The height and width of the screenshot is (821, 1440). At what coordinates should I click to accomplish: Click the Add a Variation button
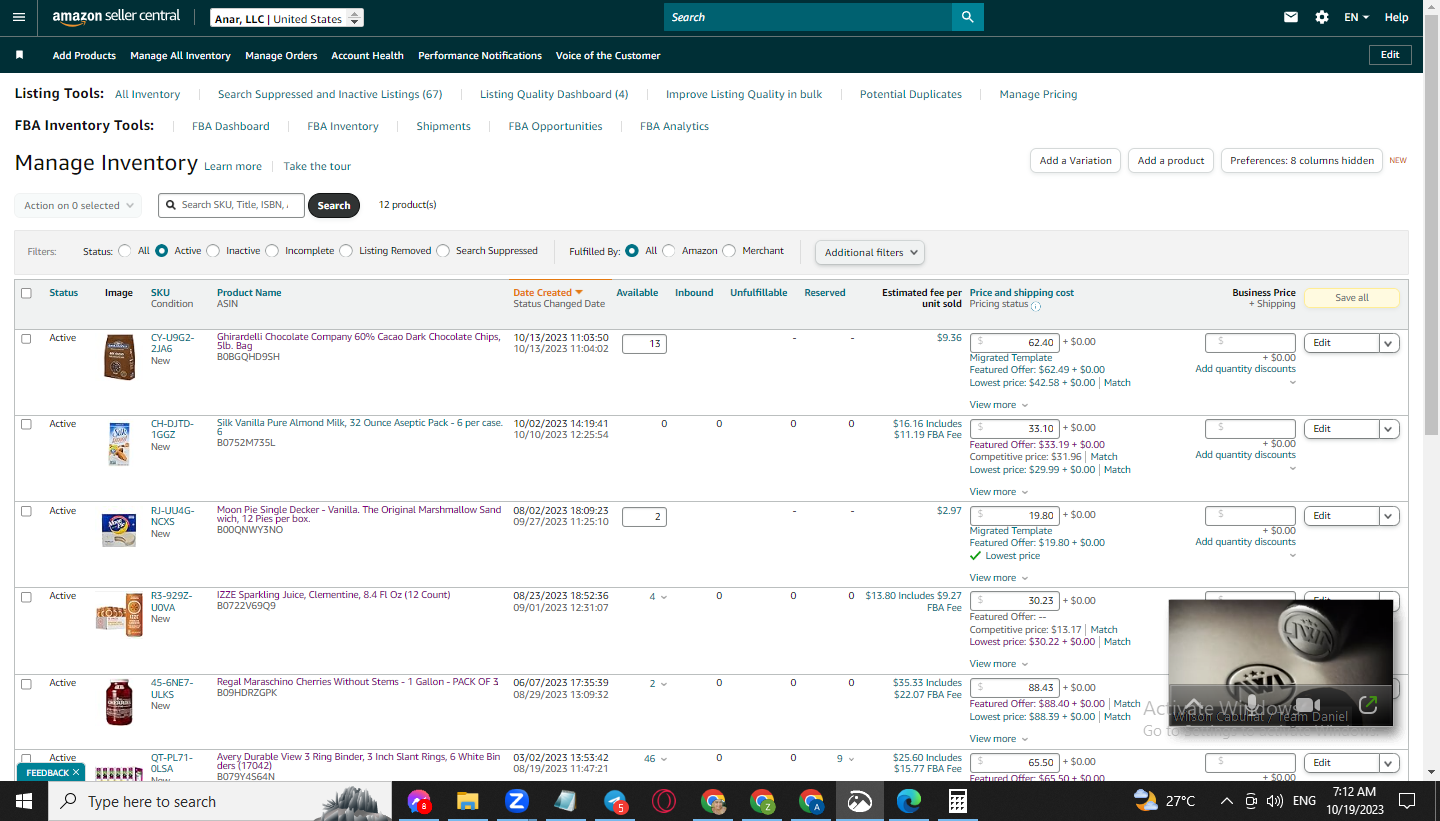click(1075, 161)
